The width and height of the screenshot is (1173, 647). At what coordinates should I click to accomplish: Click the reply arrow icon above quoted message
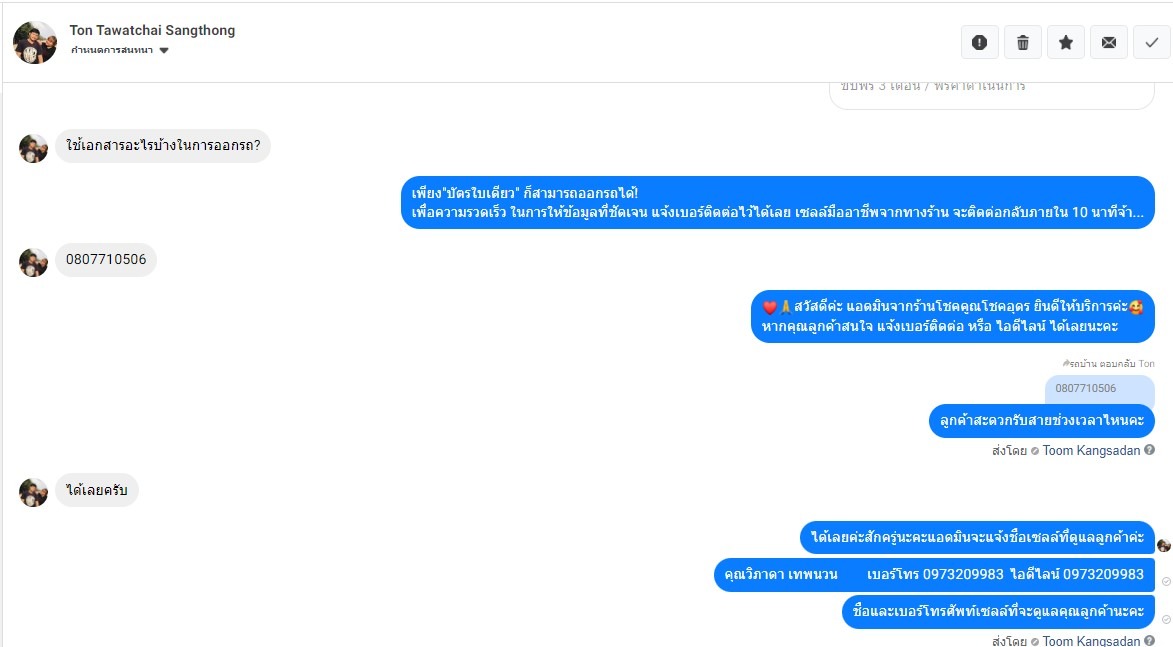[x=1066, y=364]
